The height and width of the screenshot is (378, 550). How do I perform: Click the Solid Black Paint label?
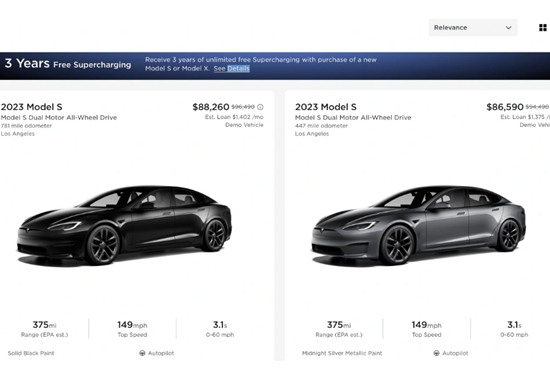coord(31,353)
